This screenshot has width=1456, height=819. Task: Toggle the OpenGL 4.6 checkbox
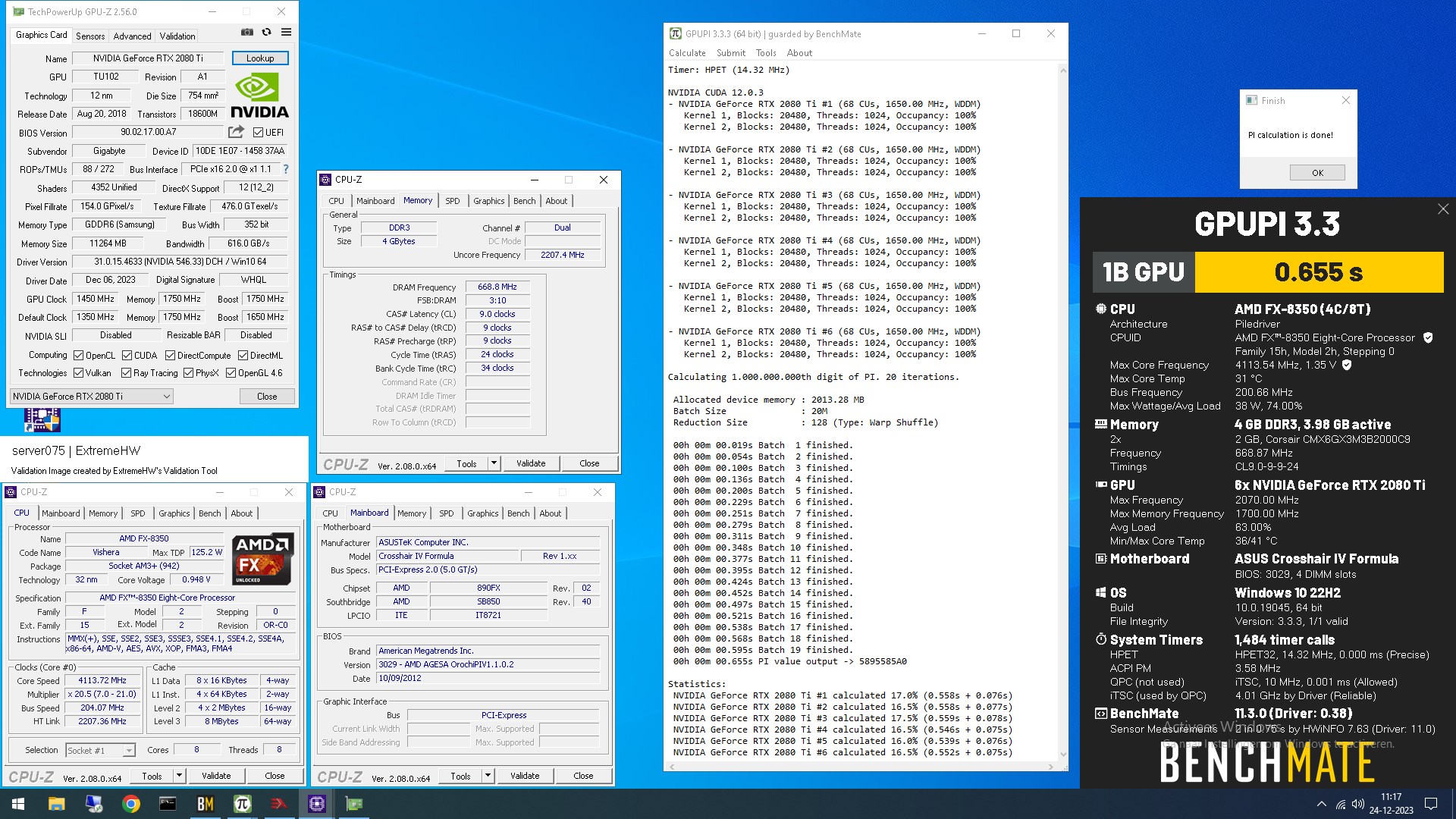click(231, 372)
